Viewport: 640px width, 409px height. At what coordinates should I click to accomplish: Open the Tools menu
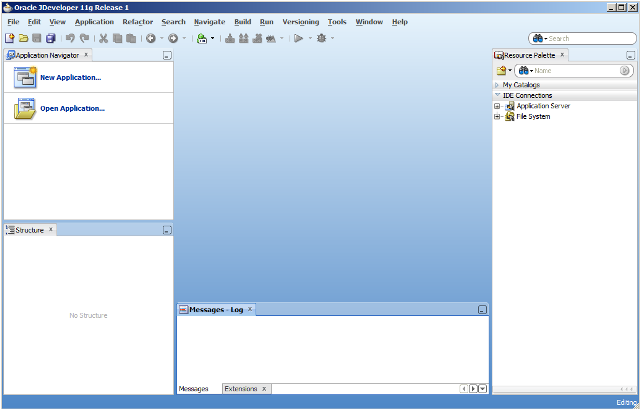pyautogui.click(x=337, y=22)
